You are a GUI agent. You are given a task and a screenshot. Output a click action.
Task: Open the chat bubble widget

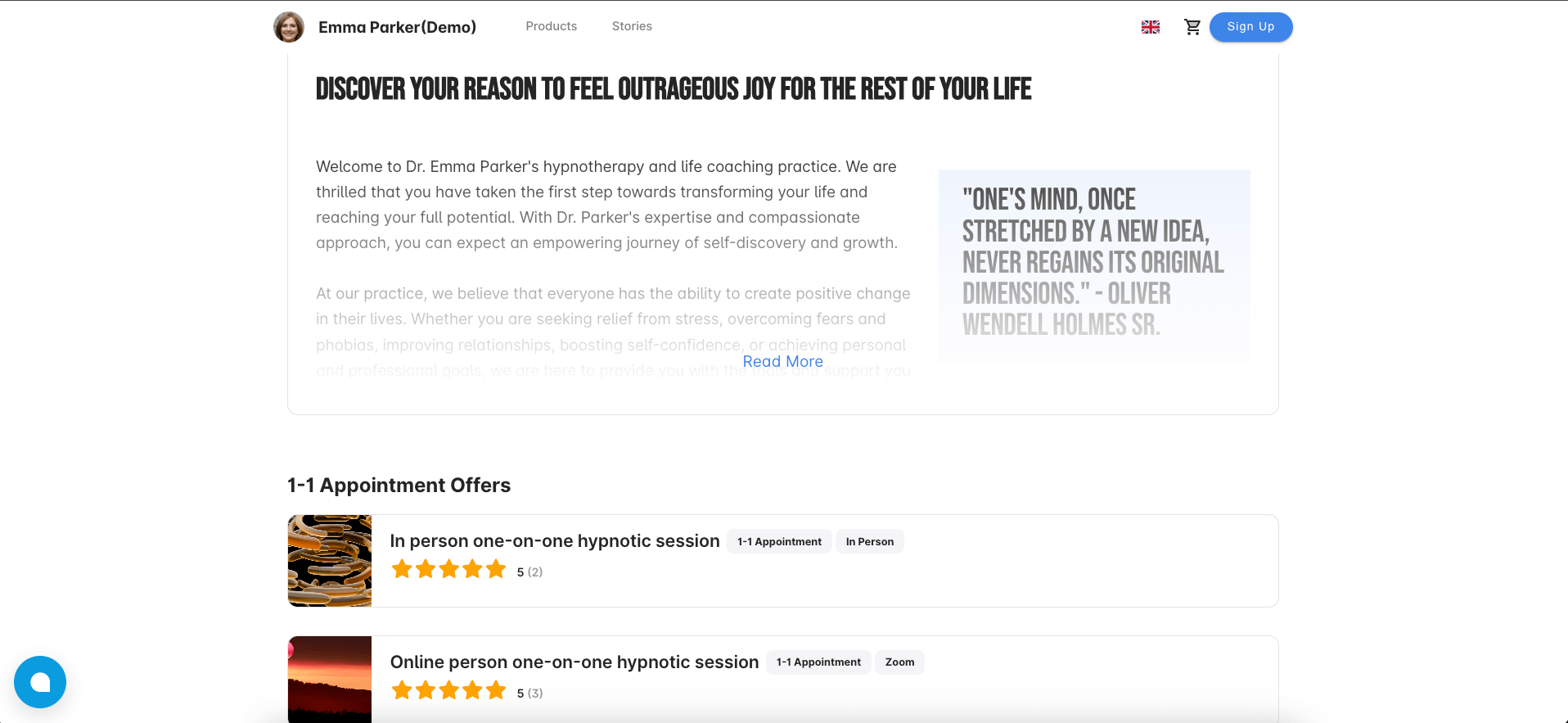[x=40, y=682]
